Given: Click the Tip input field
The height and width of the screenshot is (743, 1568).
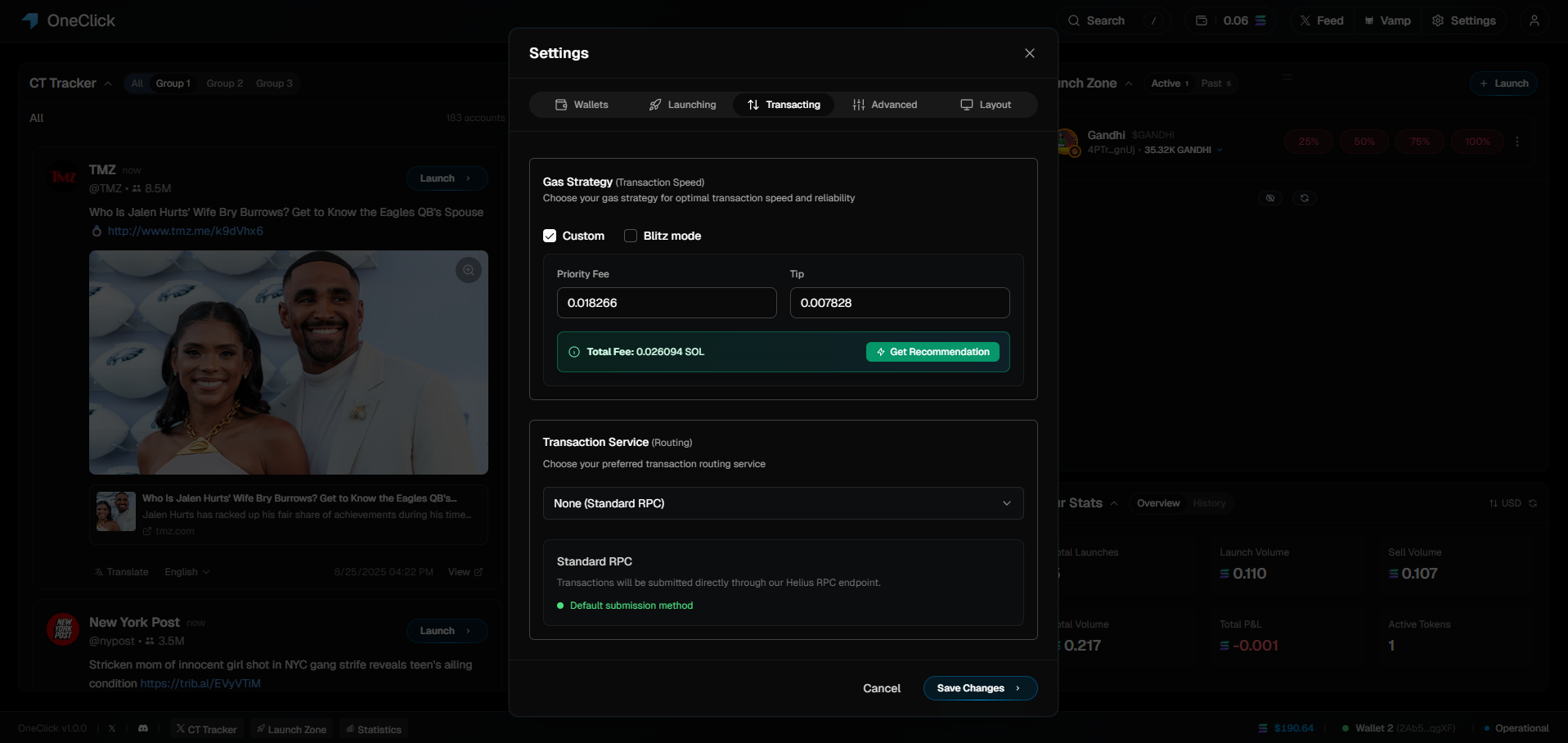Looking at the screenshot, I should (900, 303).
